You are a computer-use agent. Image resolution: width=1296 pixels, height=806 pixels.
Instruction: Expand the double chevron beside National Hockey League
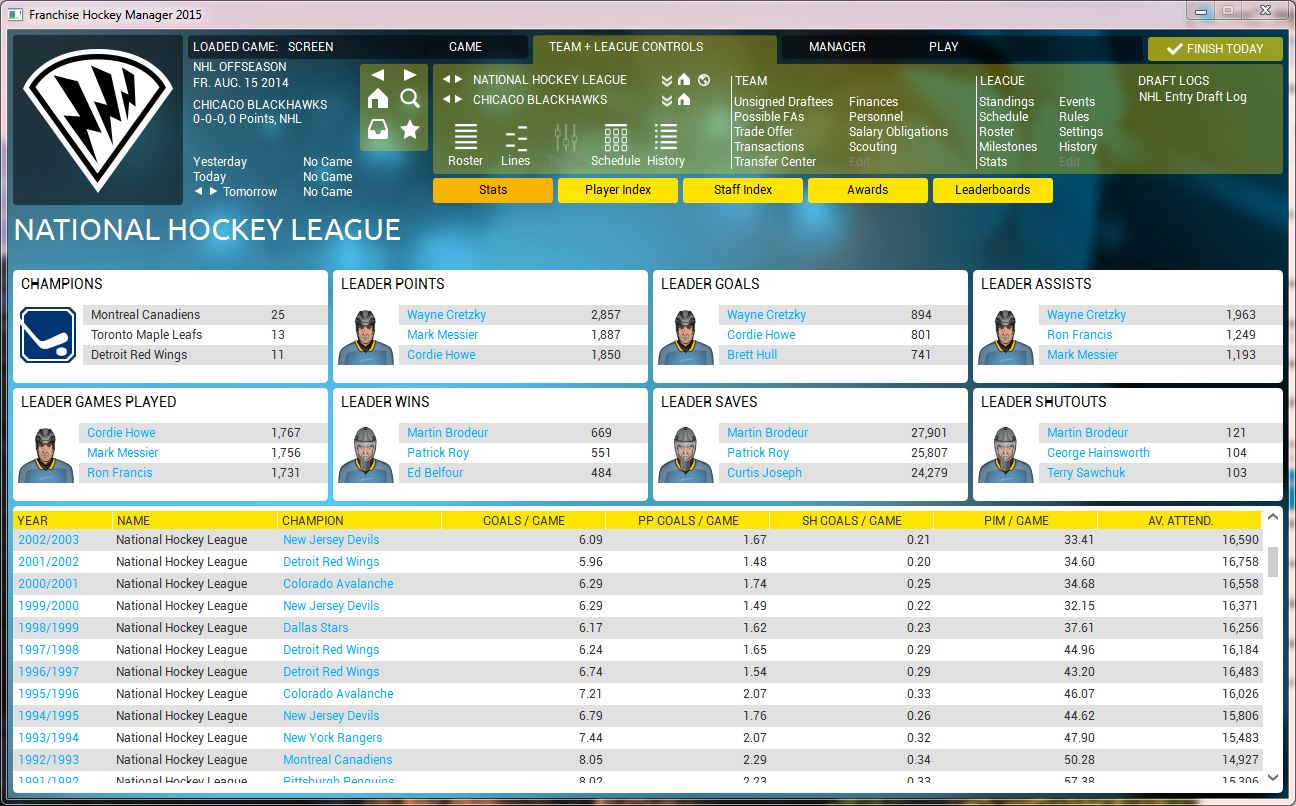667,80
